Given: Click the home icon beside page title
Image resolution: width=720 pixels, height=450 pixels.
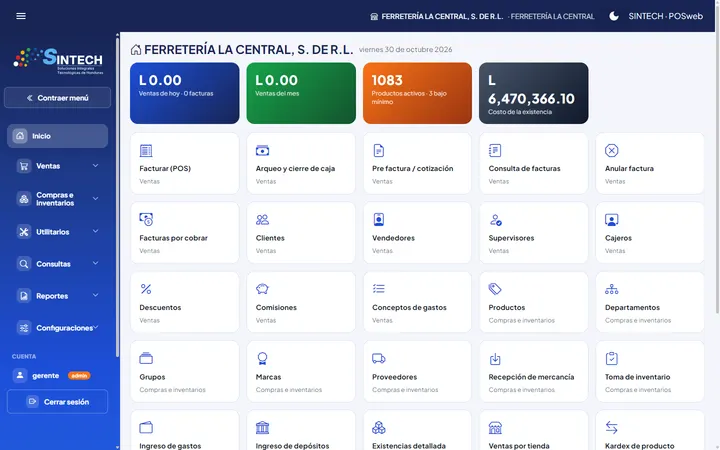Looking at the screenshot, I should [x=136, y=50].
